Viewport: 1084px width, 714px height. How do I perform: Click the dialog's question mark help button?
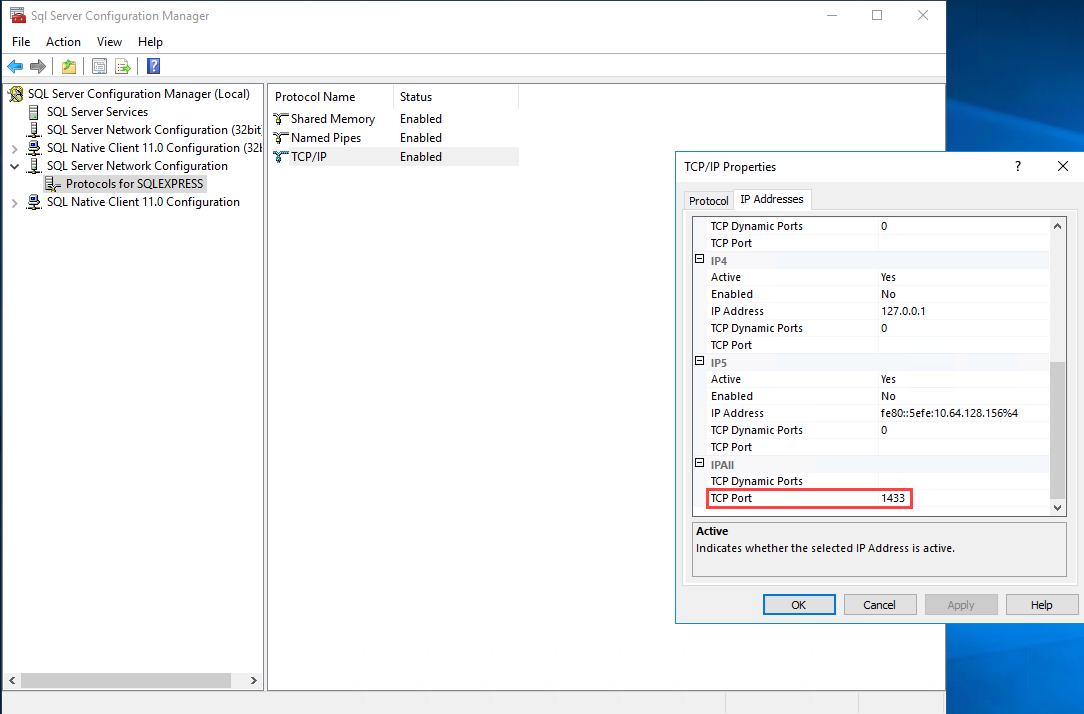(1018, 167)
